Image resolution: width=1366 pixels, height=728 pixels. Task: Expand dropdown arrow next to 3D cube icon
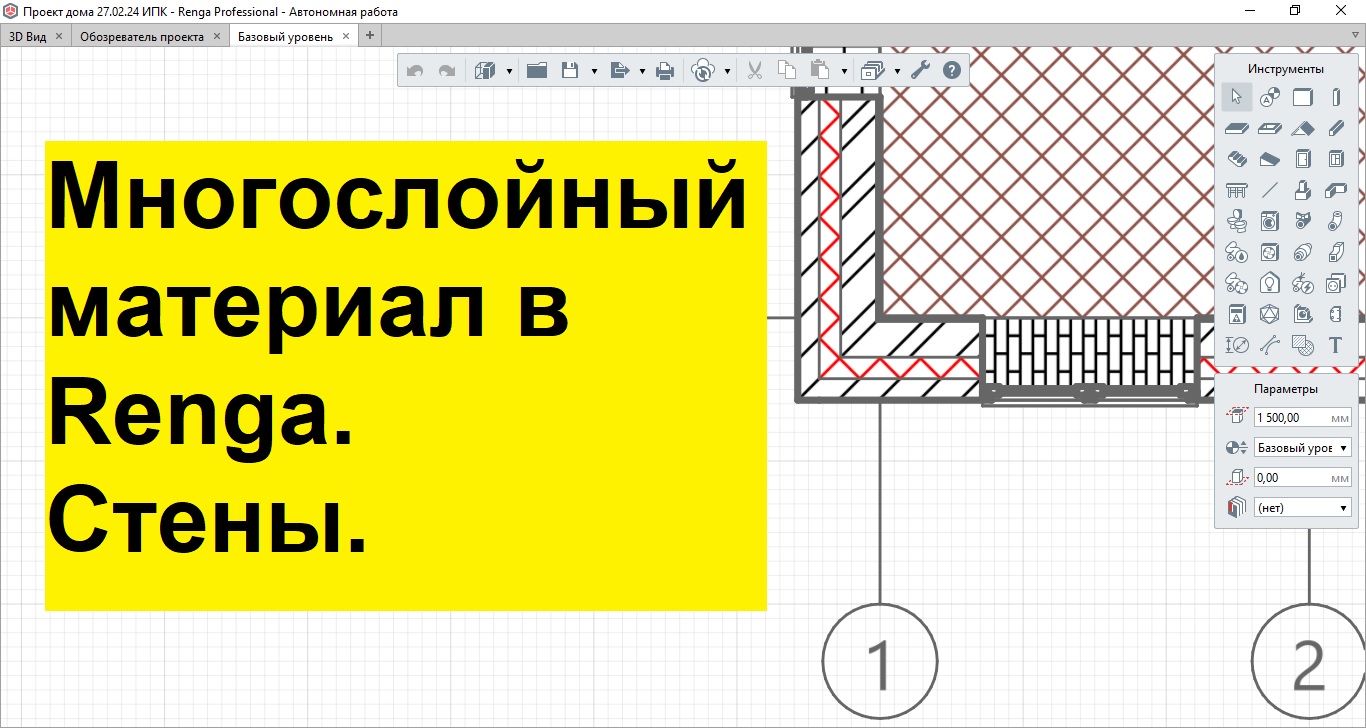[x=509, y=71]
